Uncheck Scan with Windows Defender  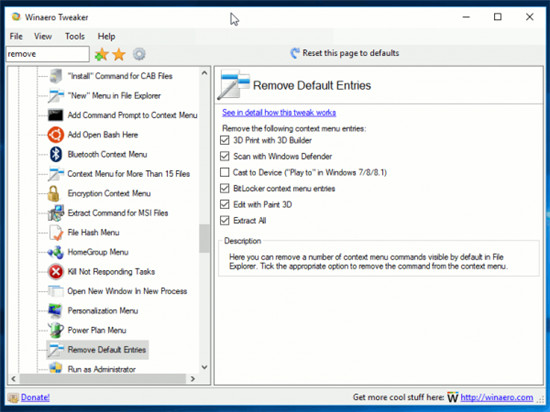pos(224,156)
